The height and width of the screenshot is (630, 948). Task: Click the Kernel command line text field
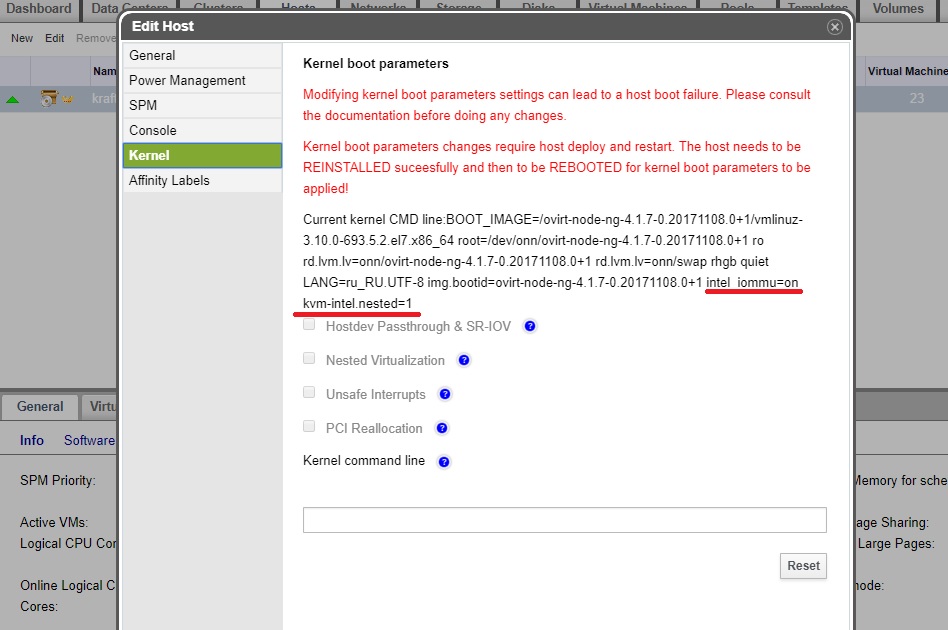[x=564, y=520]
